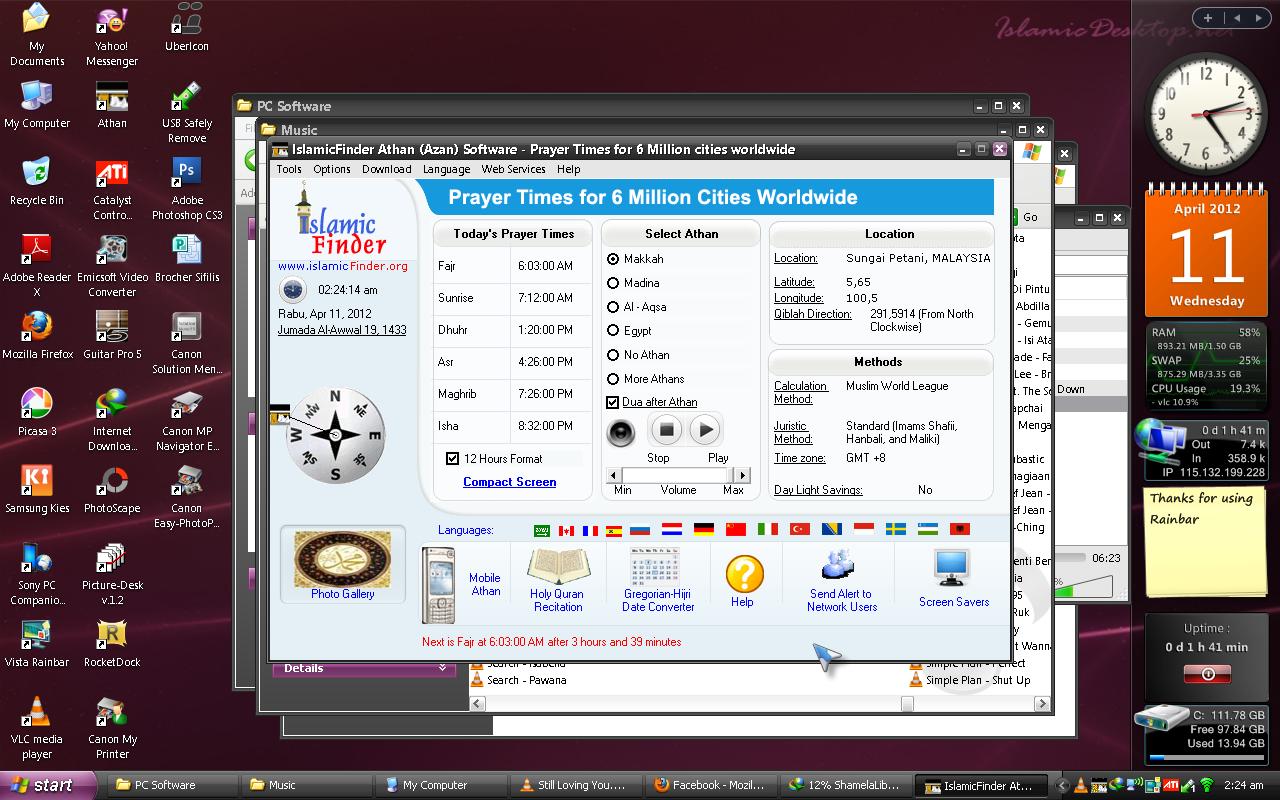The width and height of the screenshot is (1280, 800).
Task: Open the Options menu
Action: pyautogui.click(x=332, y=169)
